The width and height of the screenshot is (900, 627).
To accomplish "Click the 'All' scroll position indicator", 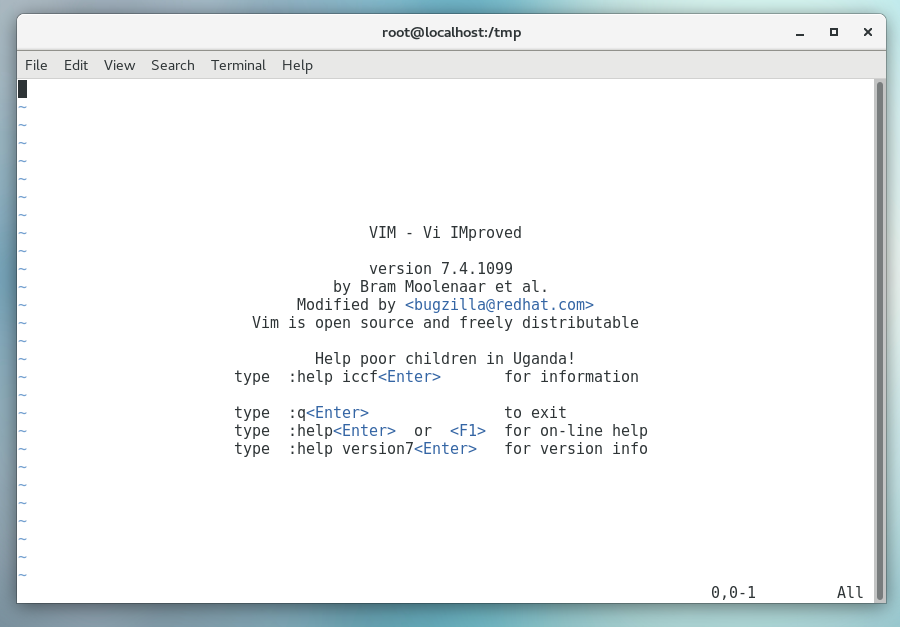I will [850, 593].
